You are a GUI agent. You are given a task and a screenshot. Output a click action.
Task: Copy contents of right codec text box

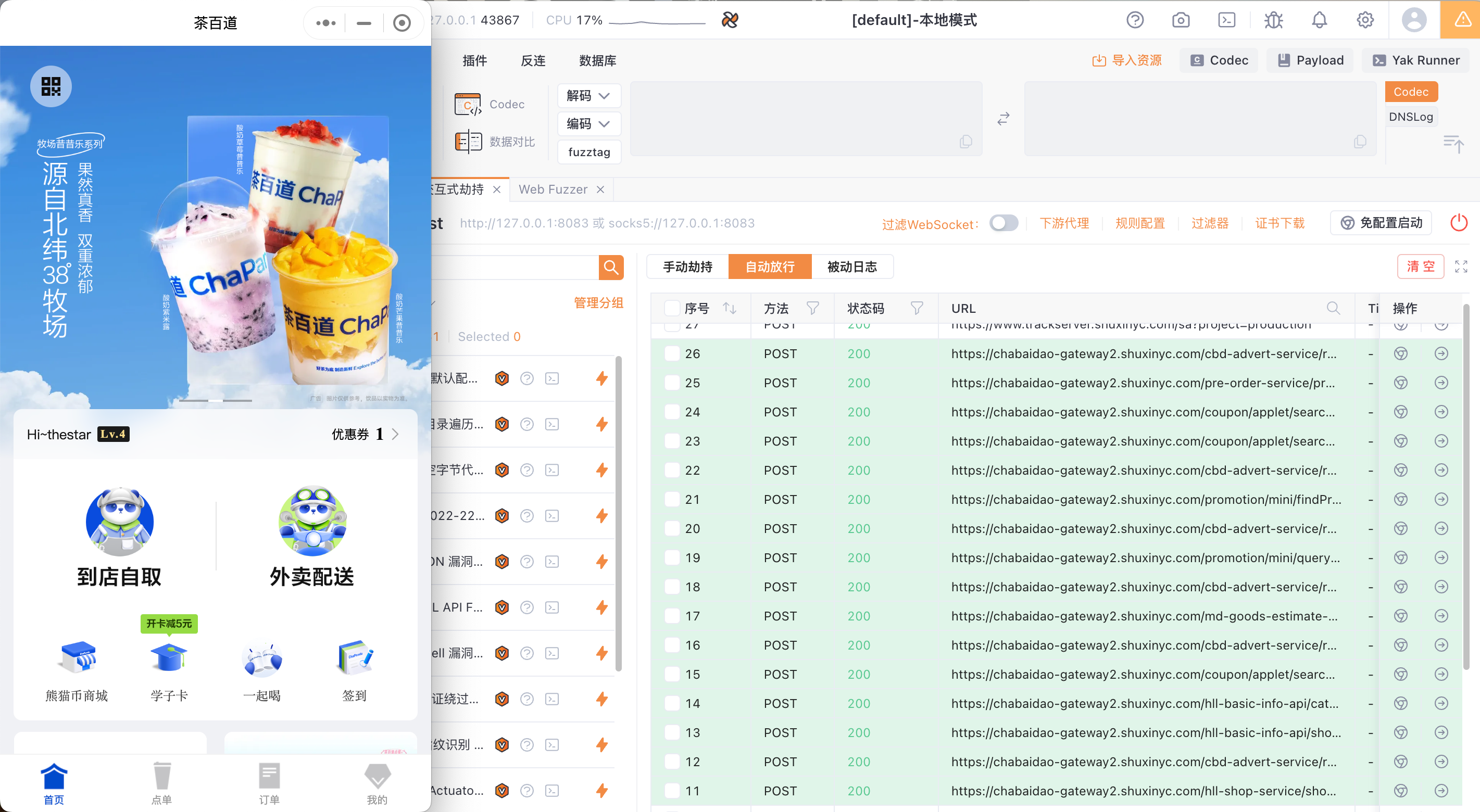tap(1360, 142)
